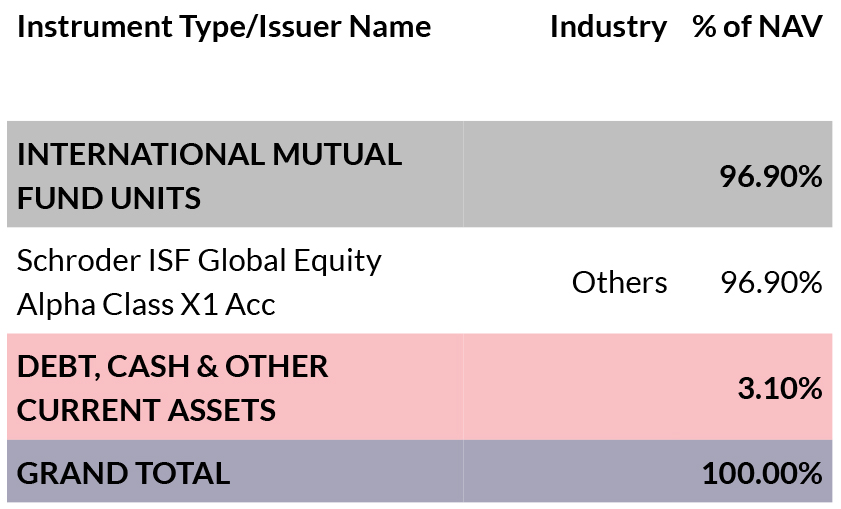The width and height of the screenshot is (841, 509).
Task: Click the 'GRAND TOTAL' label
Action: tap(123, 473)
